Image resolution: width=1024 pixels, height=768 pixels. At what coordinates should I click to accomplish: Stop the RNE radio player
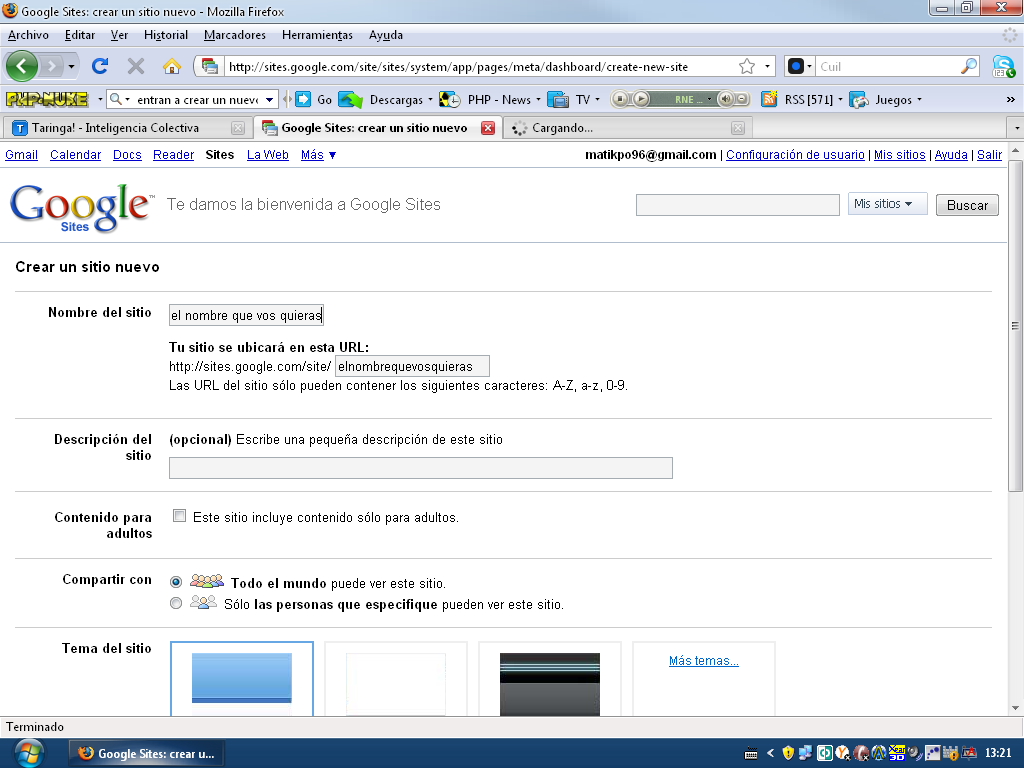(x=620, y=99)
